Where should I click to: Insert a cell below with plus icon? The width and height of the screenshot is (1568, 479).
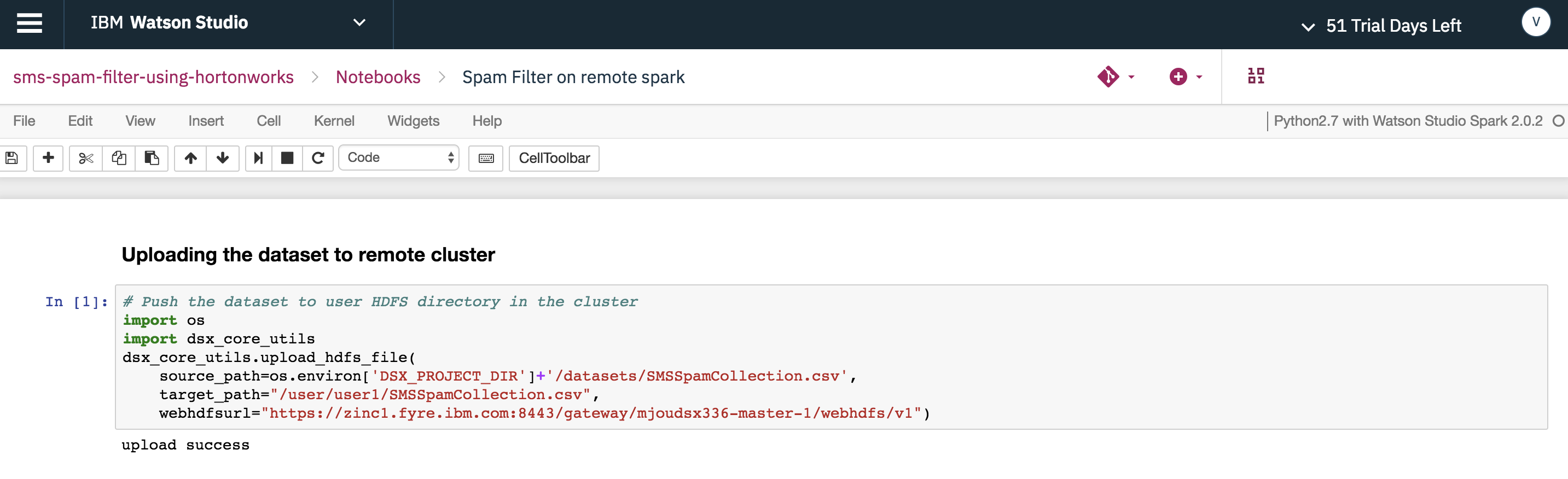48,158
